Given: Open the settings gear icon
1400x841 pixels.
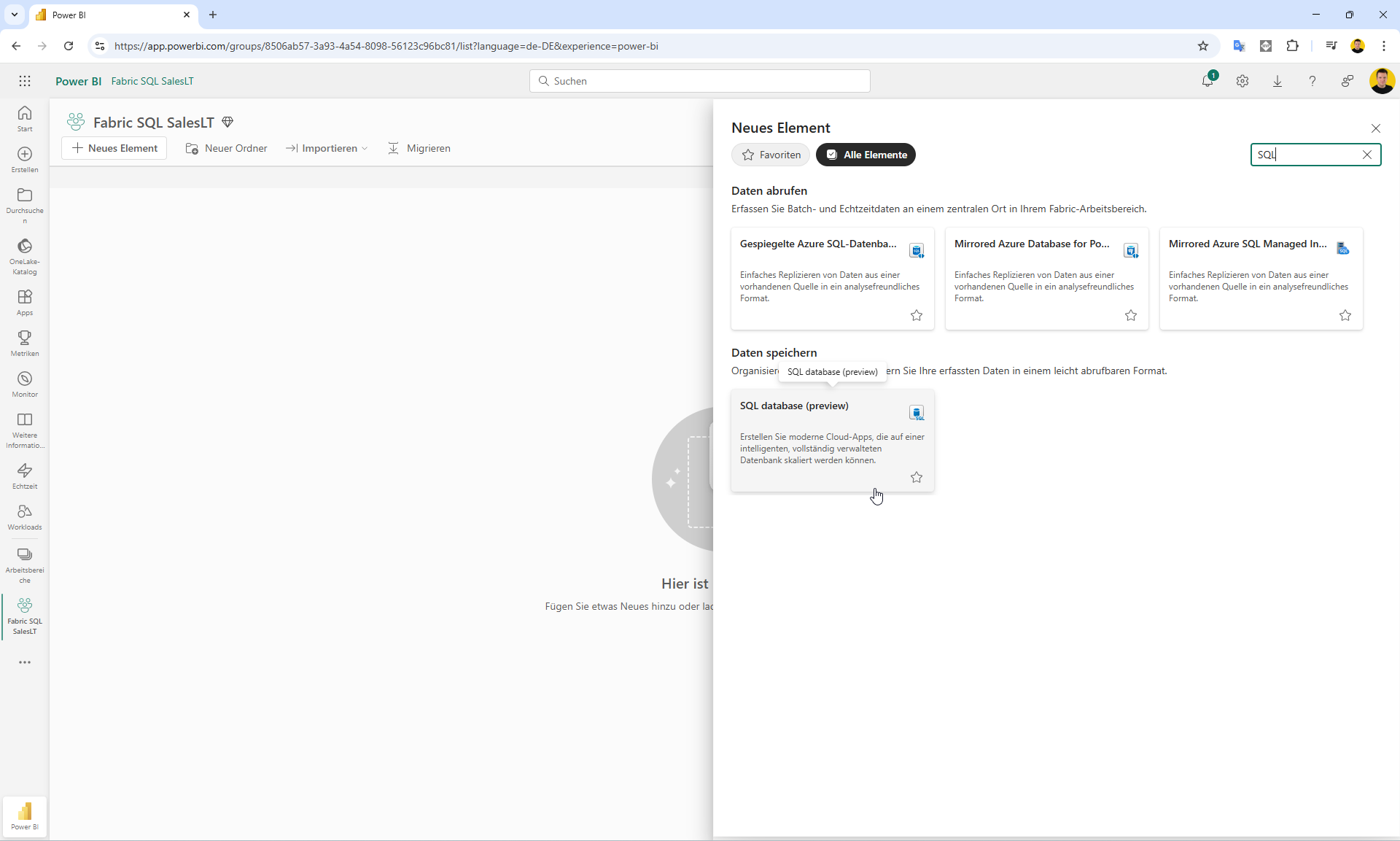Looking at the screenshot, I should tap(1242, 81).
